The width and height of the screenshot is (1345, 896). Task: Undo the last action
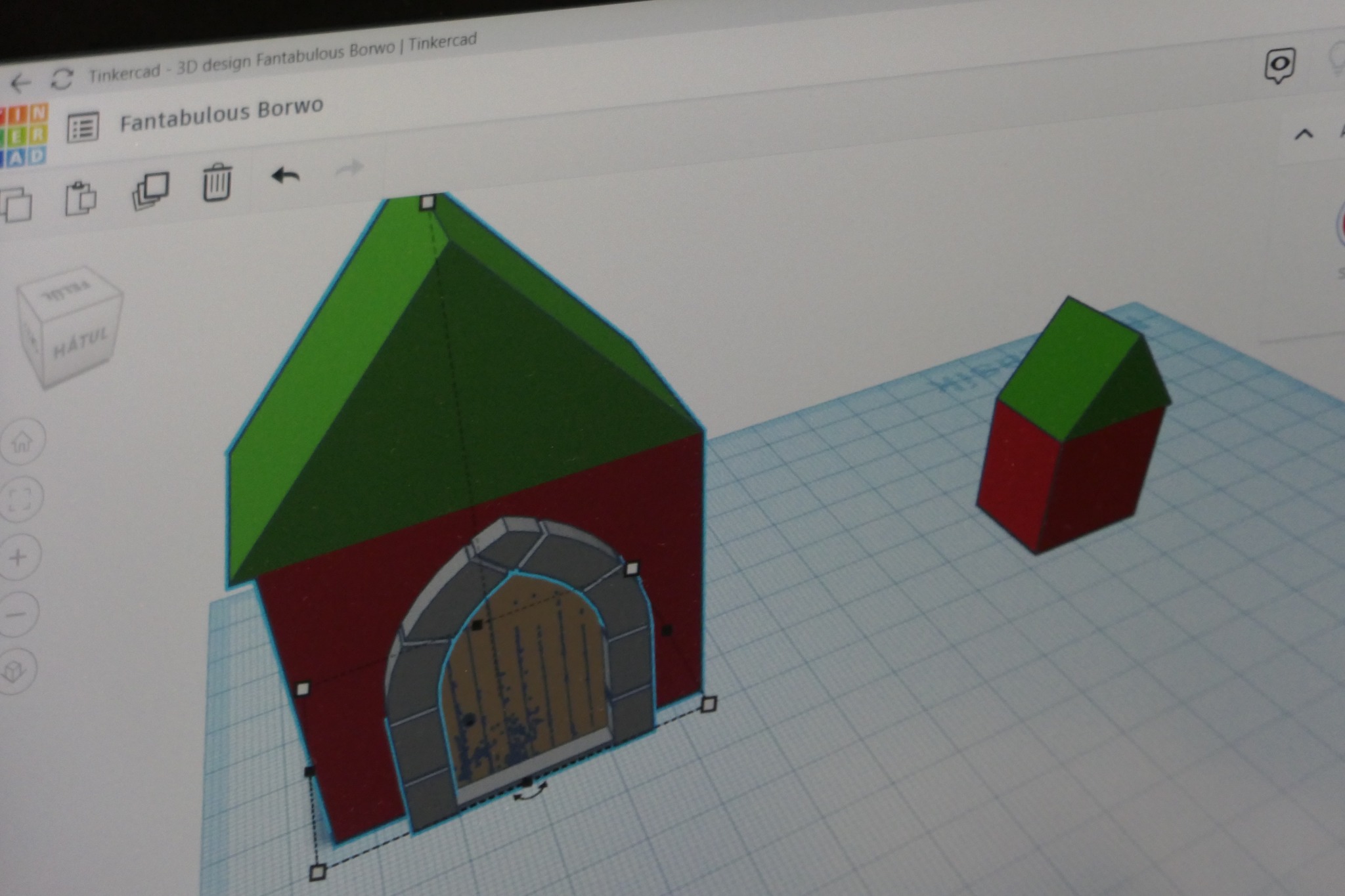tap(286, 175)
